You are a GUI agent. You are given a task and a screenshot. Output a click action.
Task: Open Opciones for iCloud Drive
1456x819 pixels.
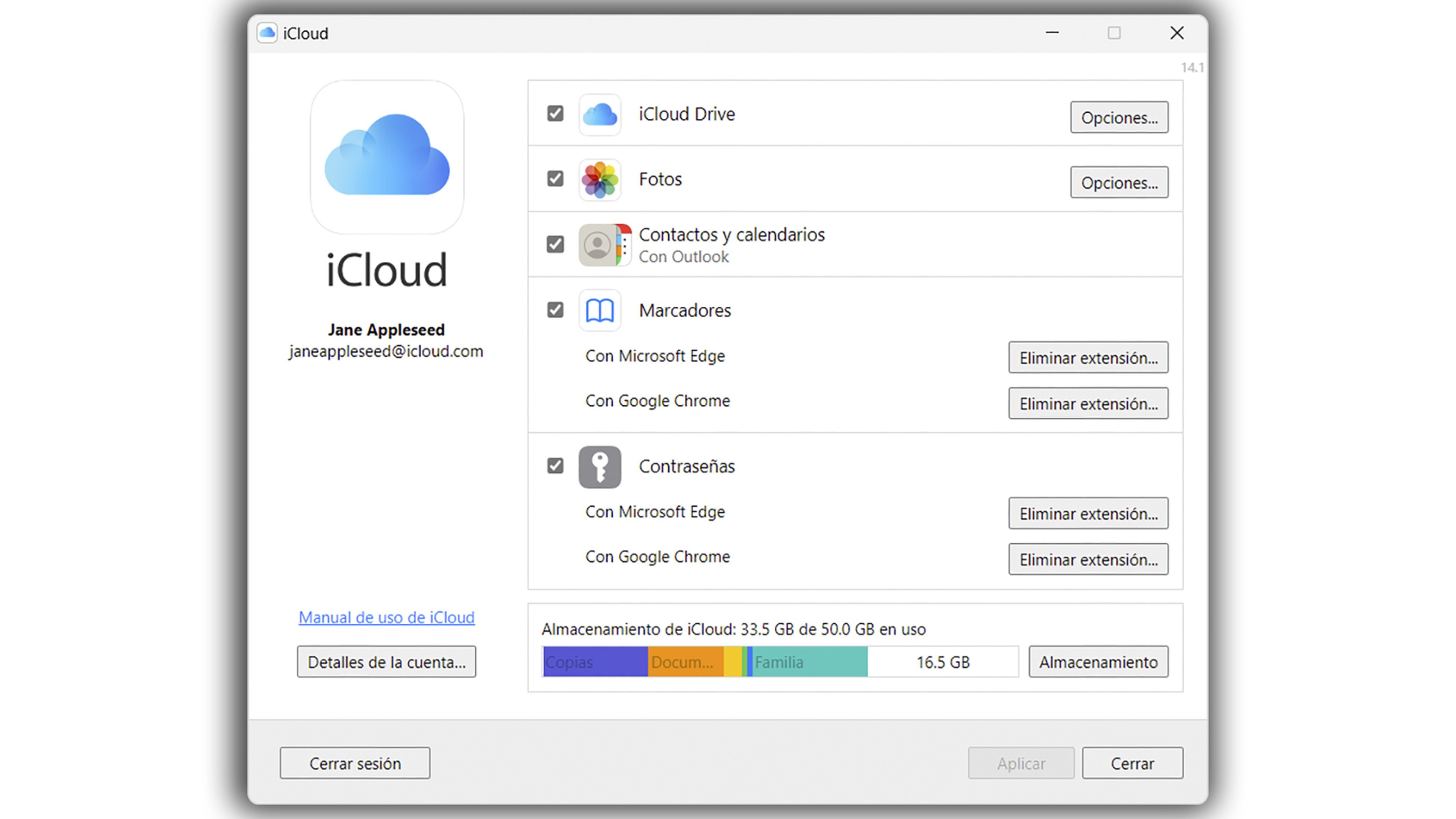pos(1119,118)
